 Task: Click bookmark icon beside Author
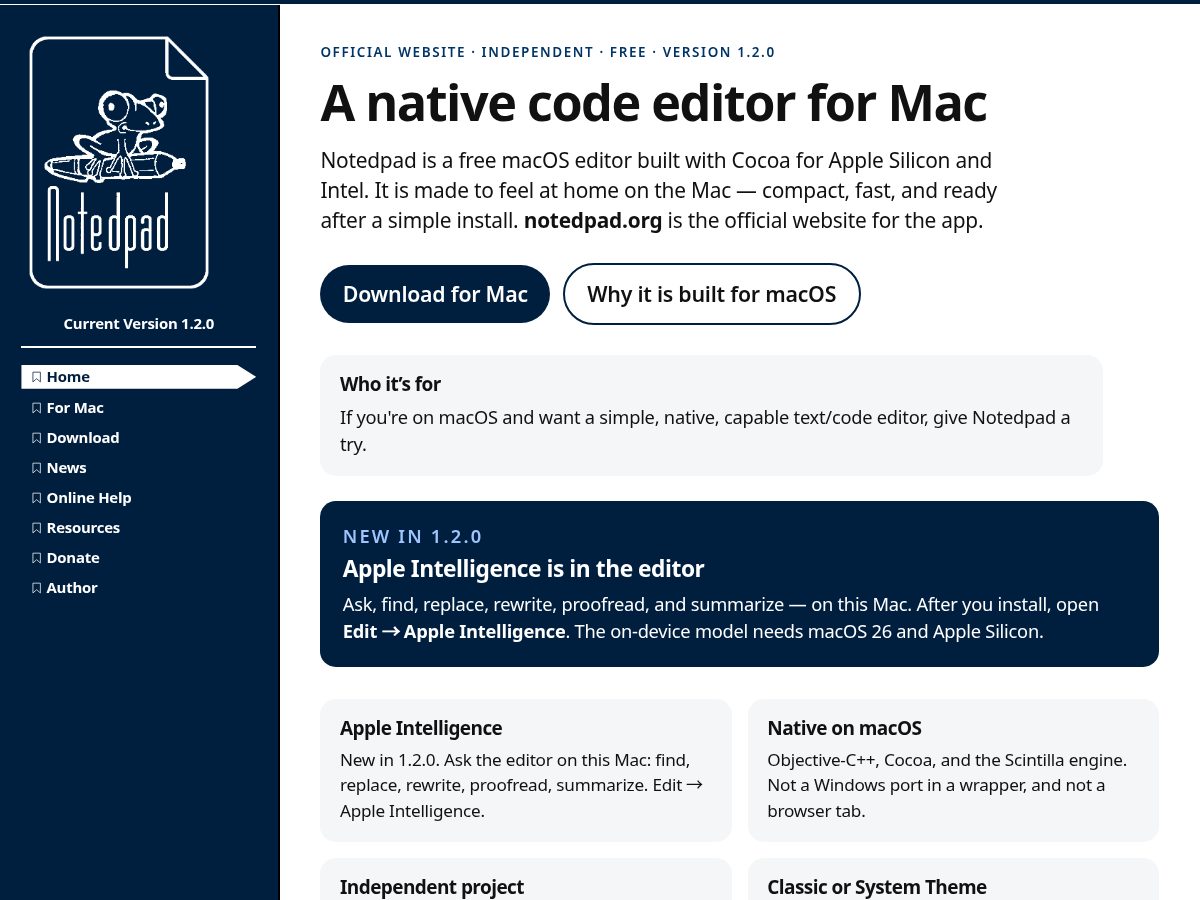(37, 588)
